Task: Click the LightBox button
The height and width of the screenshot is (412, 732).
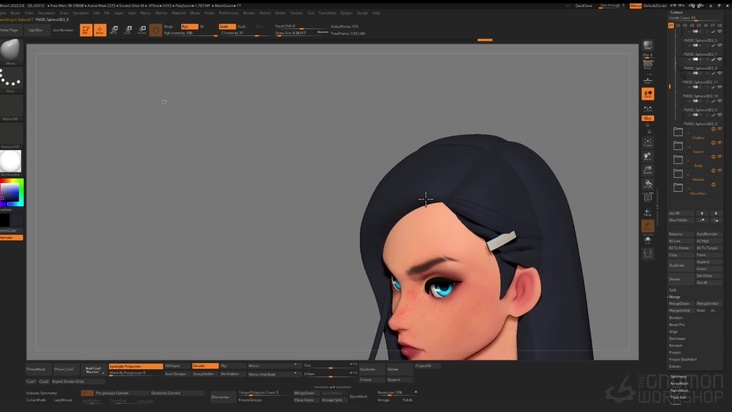Action: (35, 30)
